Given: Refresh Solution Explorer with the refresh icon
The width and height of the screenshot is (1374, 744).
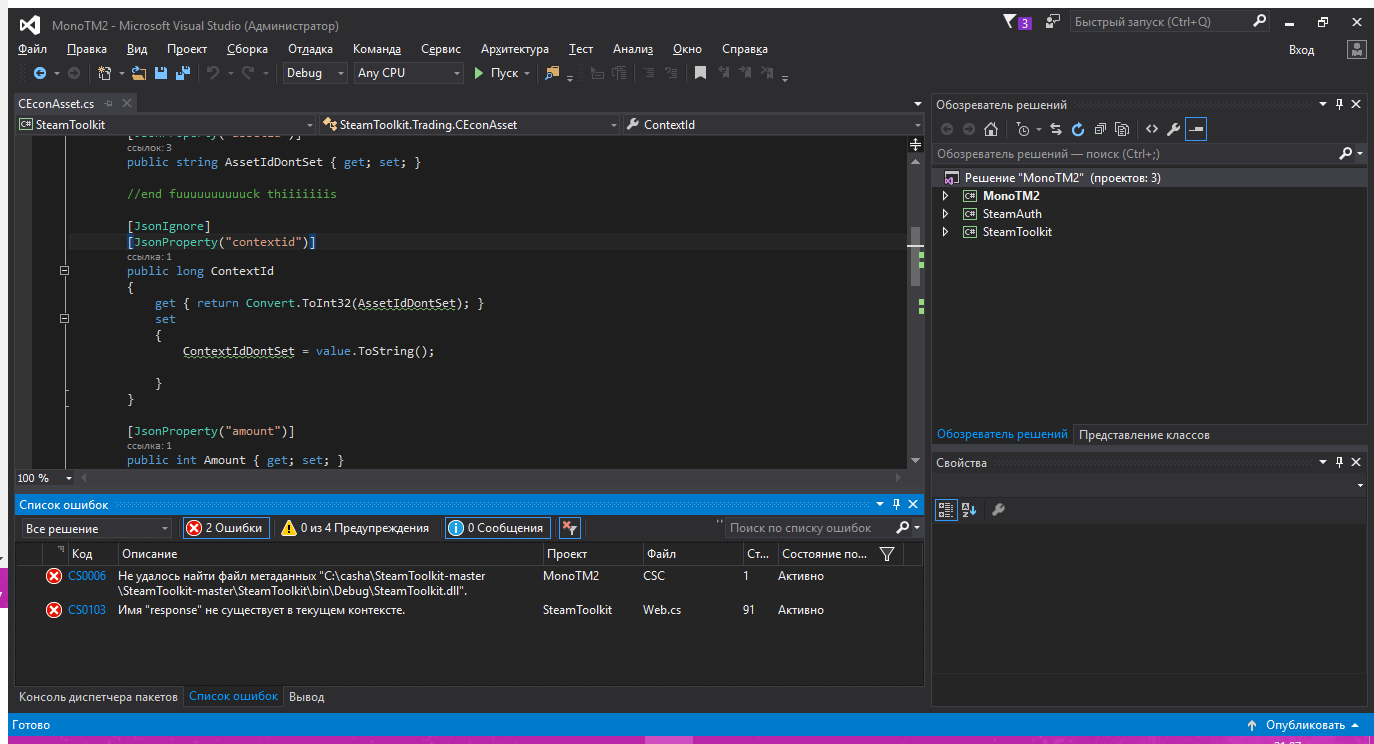Looking at the screenshot, I should pyautogui.click(x=1078, y=129).
